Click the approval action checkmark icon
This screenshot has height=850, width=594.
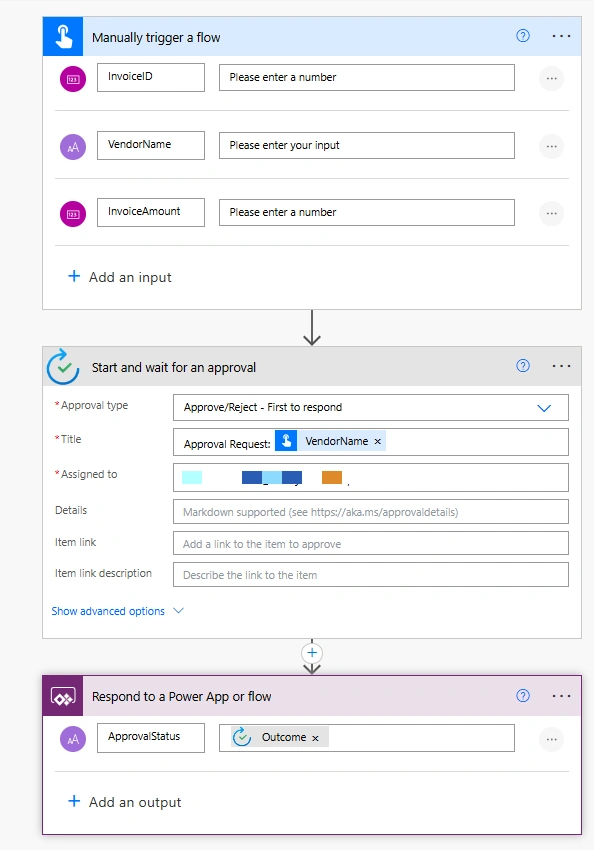click(63, 367)
